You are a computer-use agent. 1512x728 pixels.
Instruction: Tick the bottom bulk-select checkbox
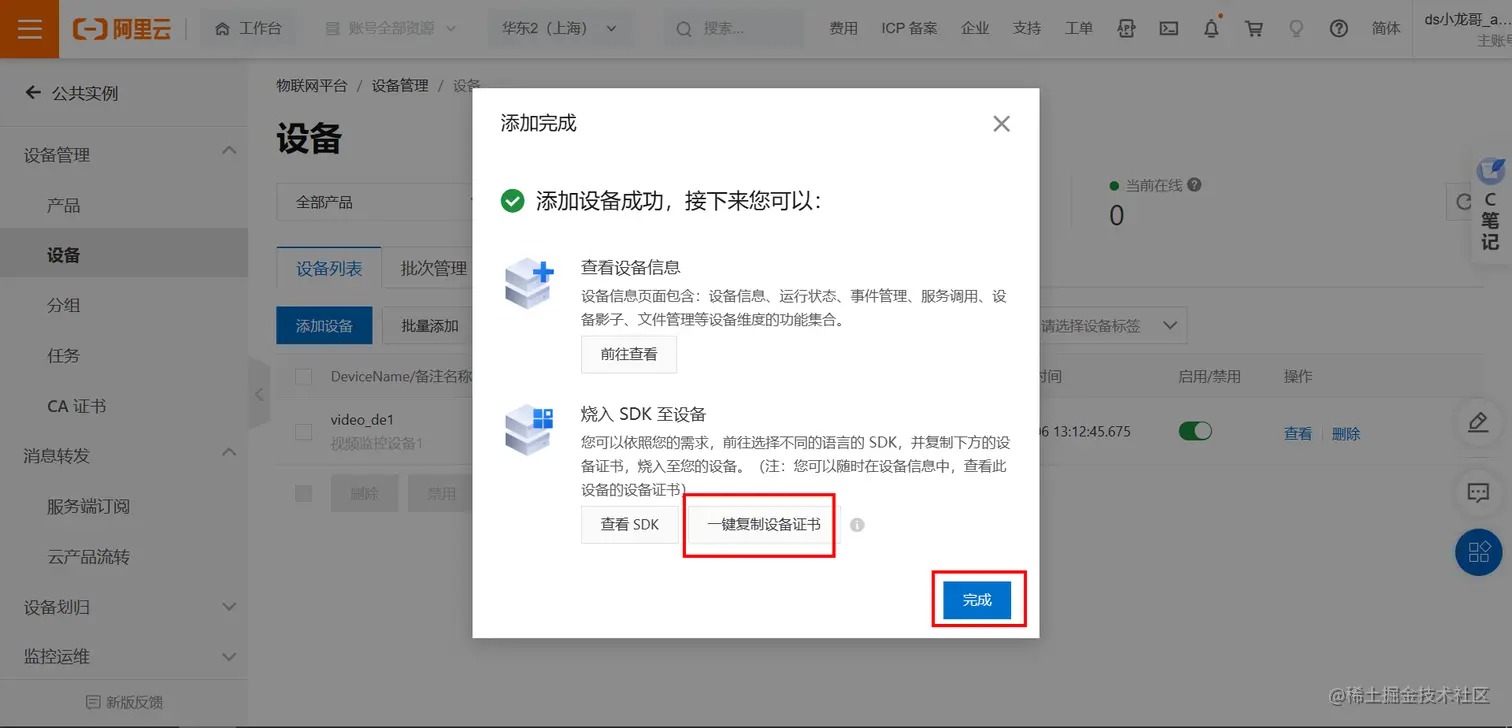303,494
